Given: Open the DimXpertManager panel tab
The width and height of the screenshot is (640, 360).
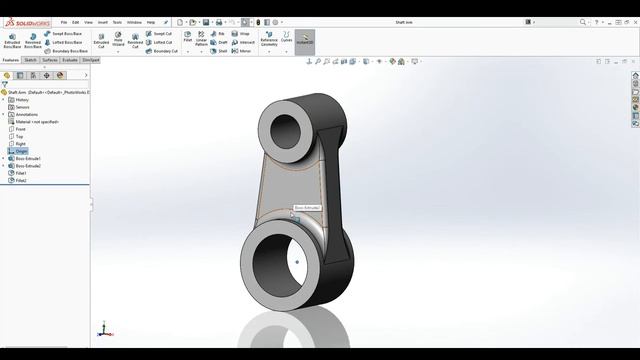Looking at the screenshot, I should coord(47,76).
